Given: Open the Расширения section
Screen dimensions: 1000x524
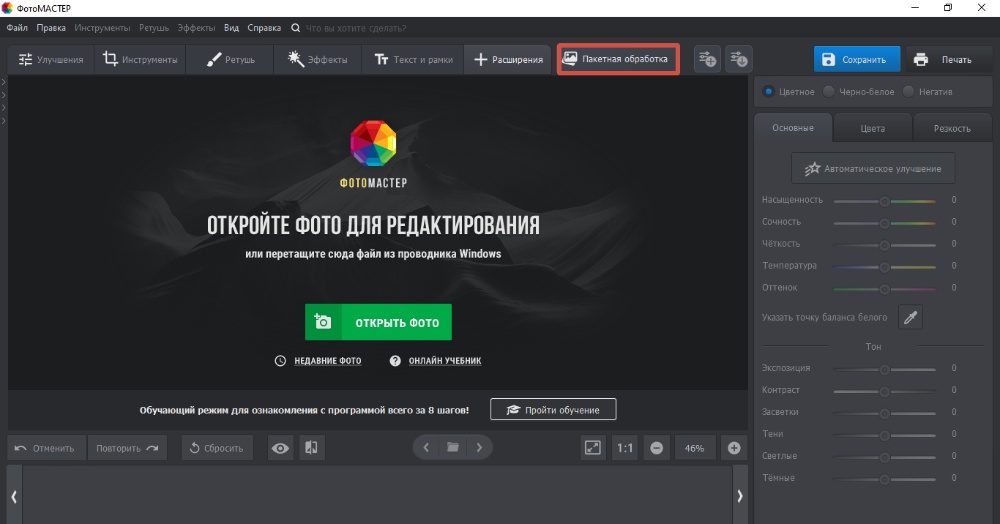Looking at the screenshot, I should click(x=508, y=59).
